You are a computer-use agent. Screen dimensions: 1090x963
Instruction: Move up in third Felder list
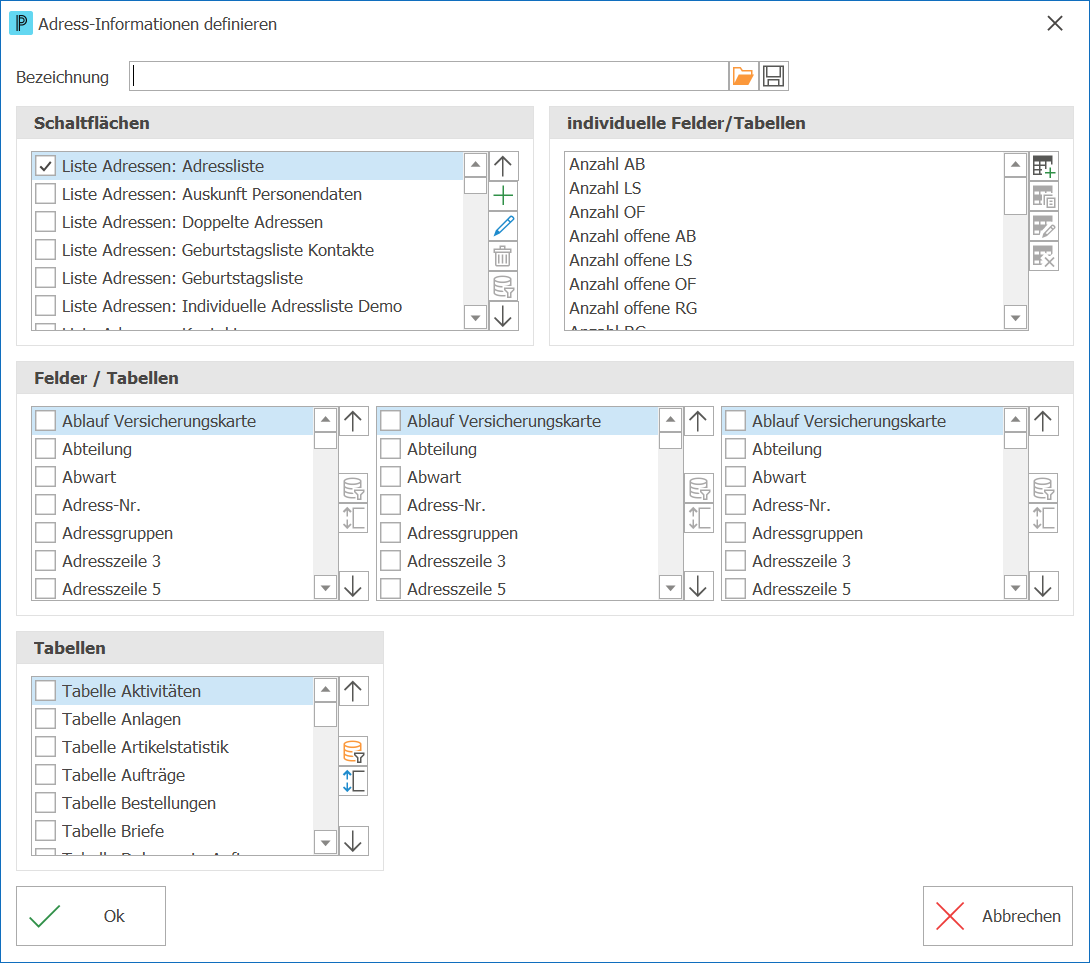tap(1043, 421)
